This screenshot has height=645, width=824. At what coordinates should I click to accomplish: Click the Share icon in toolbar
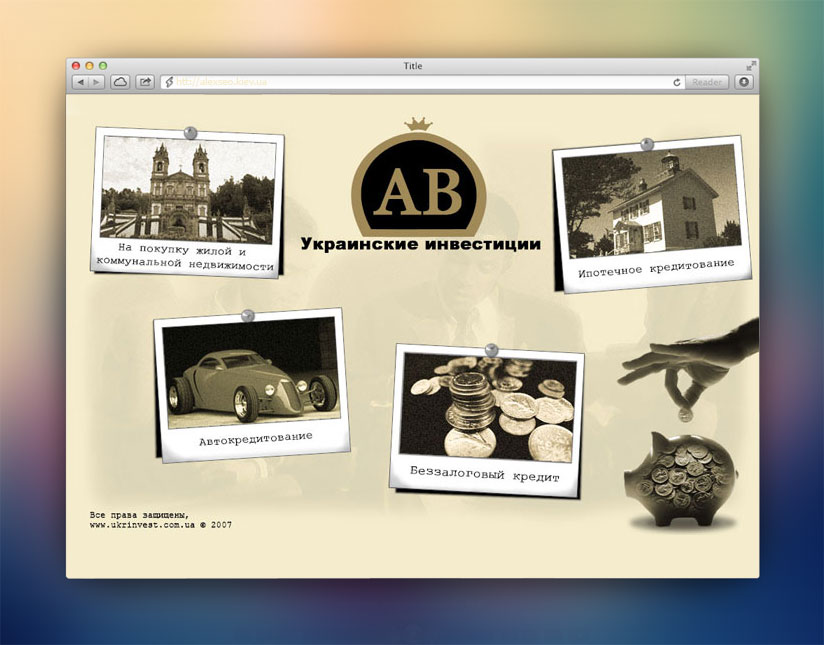144,82
